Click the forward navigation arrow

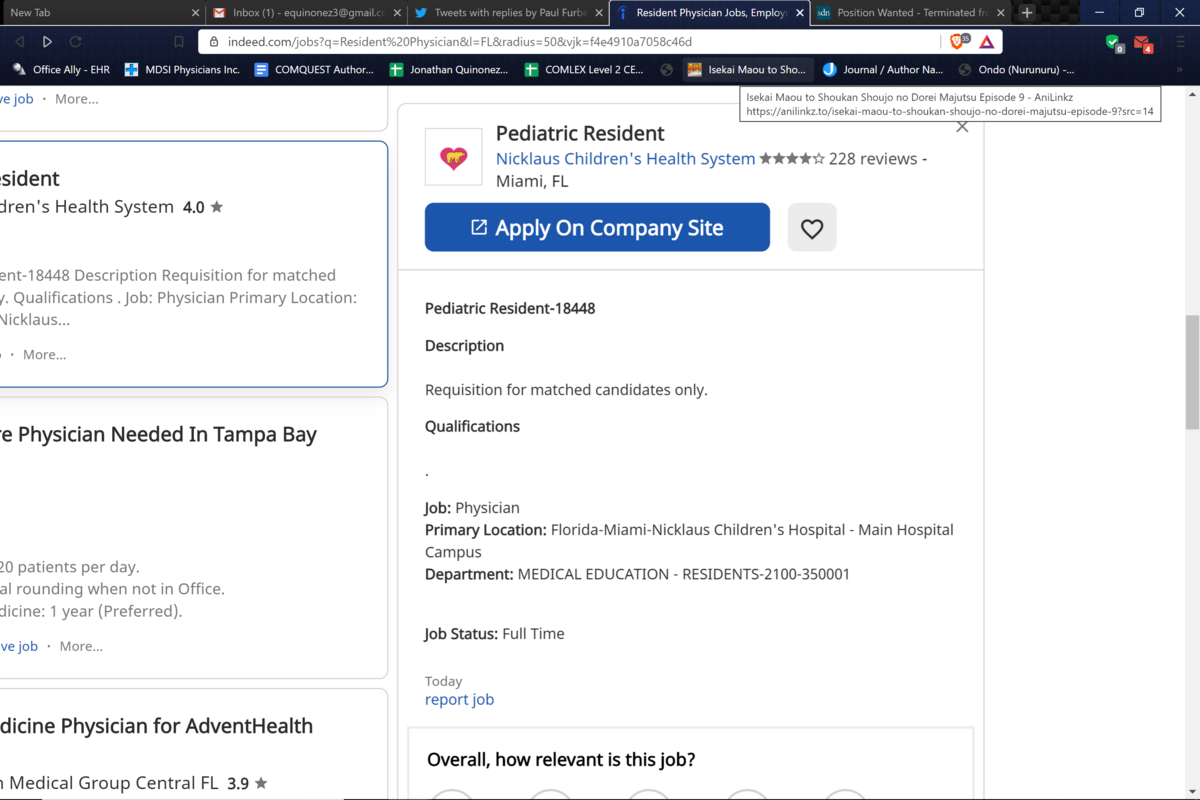47,42
